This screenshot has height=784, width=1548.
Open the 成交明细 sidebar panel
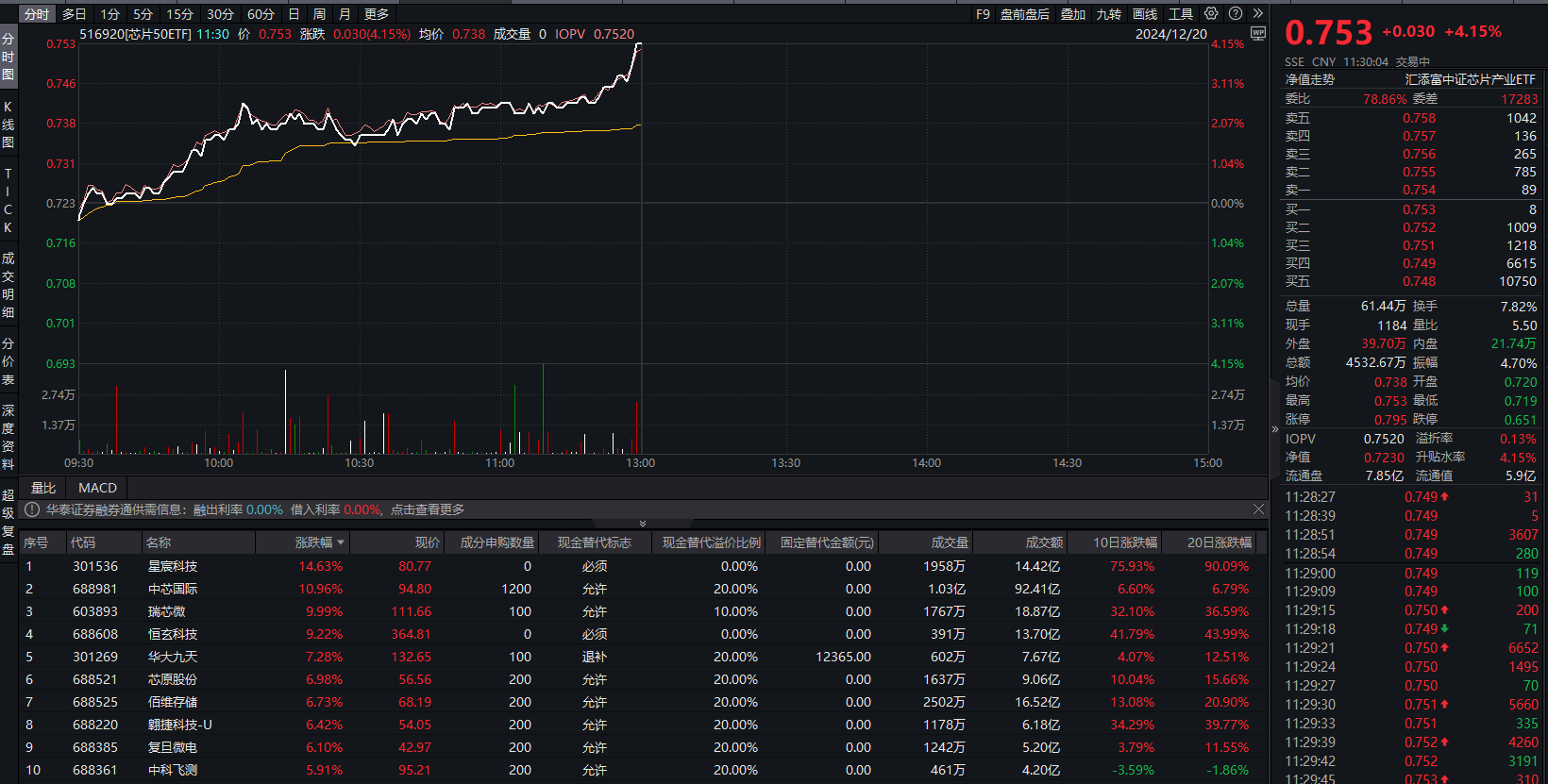pos(8,285)
